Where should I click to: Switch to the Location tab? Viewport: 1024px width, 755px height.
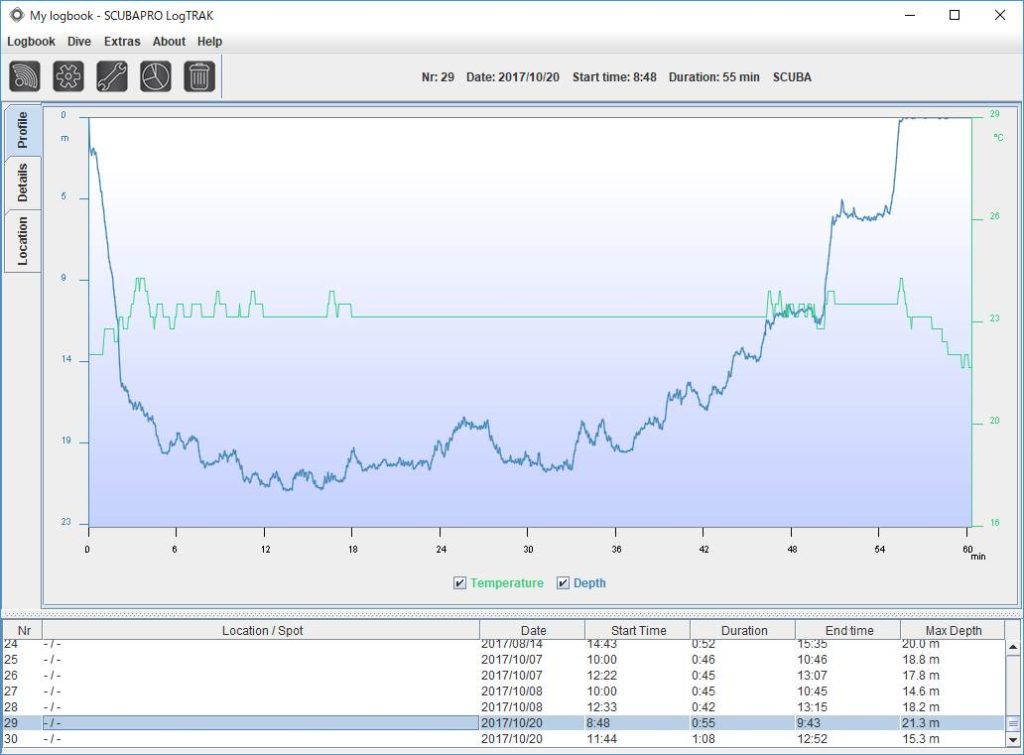coord(23,240)
